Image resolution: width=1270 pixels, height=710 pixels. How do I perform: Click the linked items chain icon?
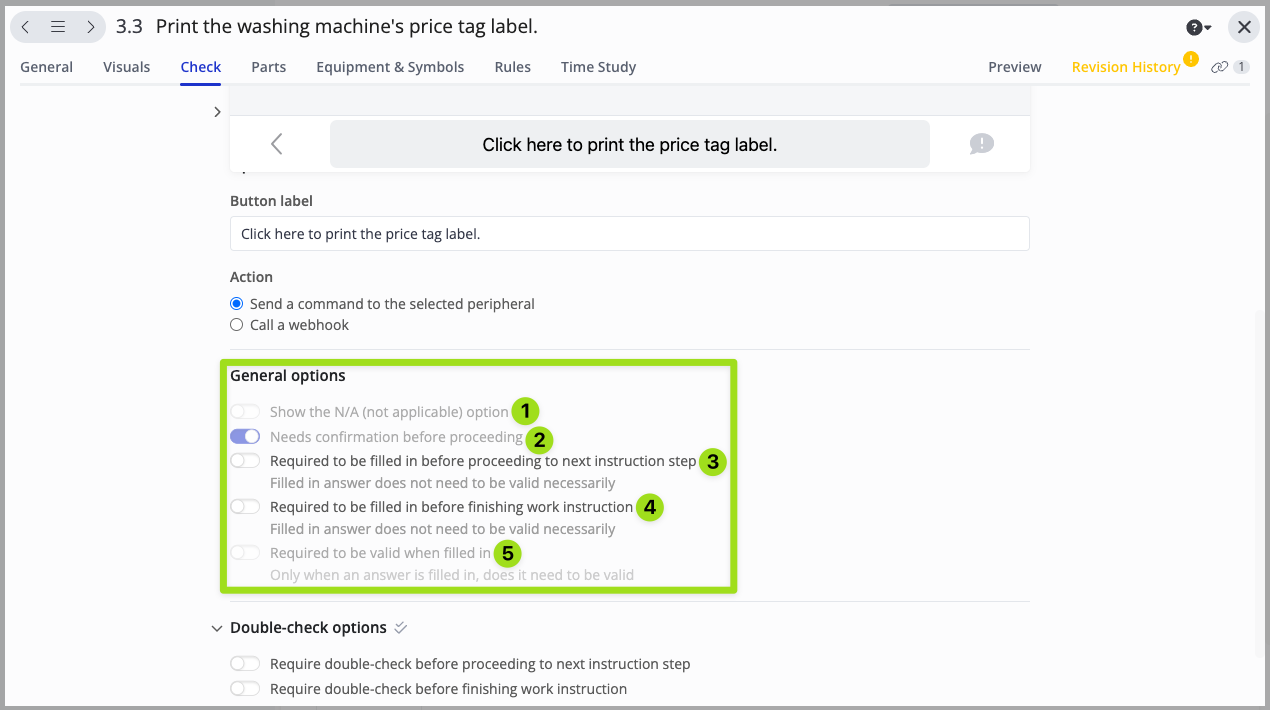click(1219, 67)
